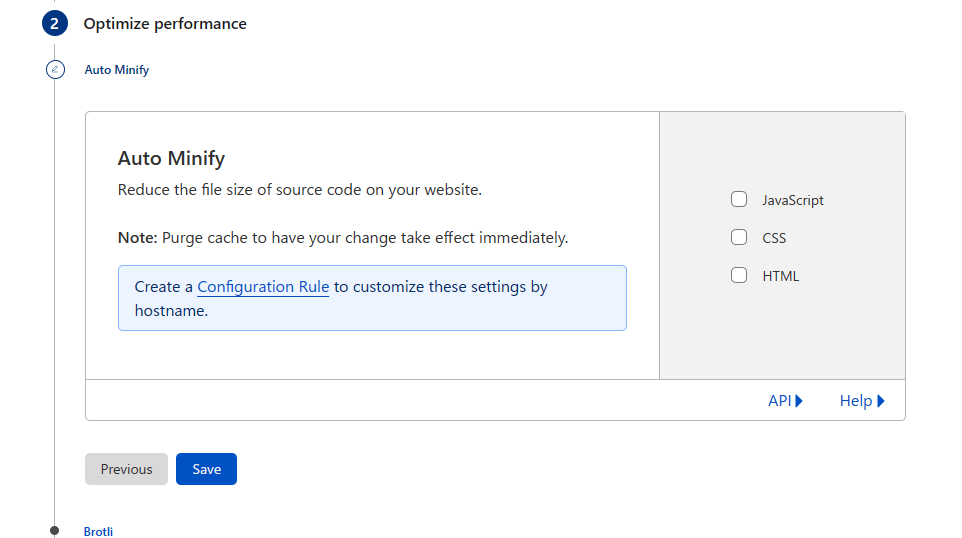Click the CSS label text
The image size is (962, 538).
[x=774, y=238]
